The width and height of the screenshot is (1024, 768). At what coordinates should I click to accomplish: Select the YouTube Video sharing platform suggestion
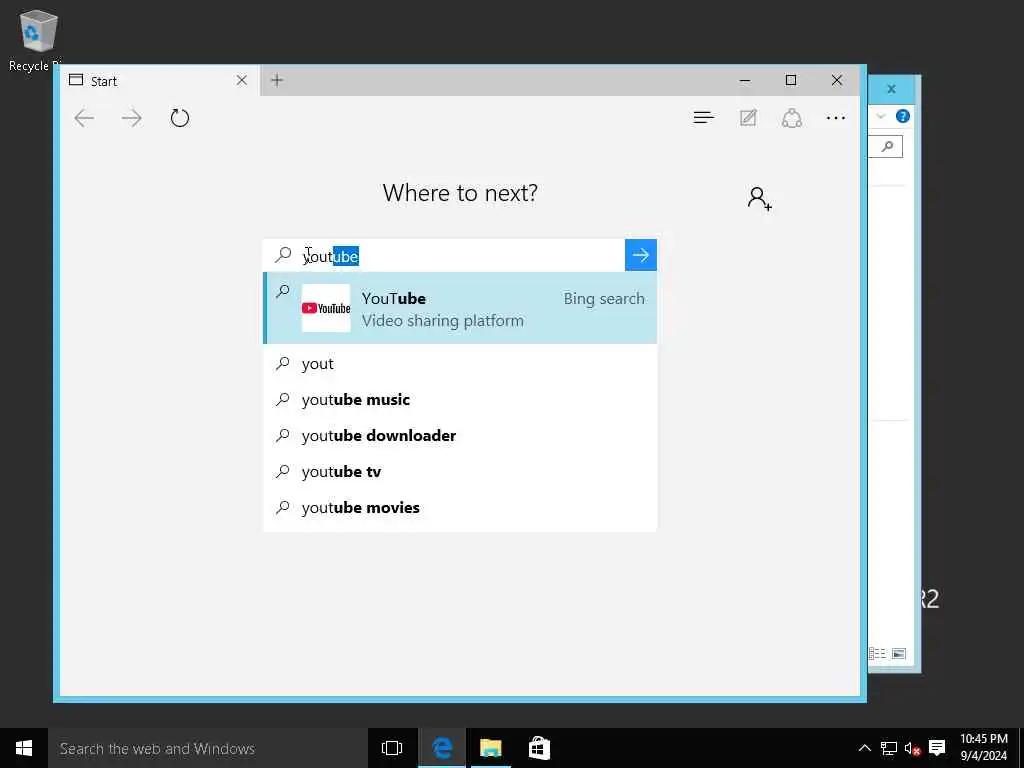click(460, 308)
